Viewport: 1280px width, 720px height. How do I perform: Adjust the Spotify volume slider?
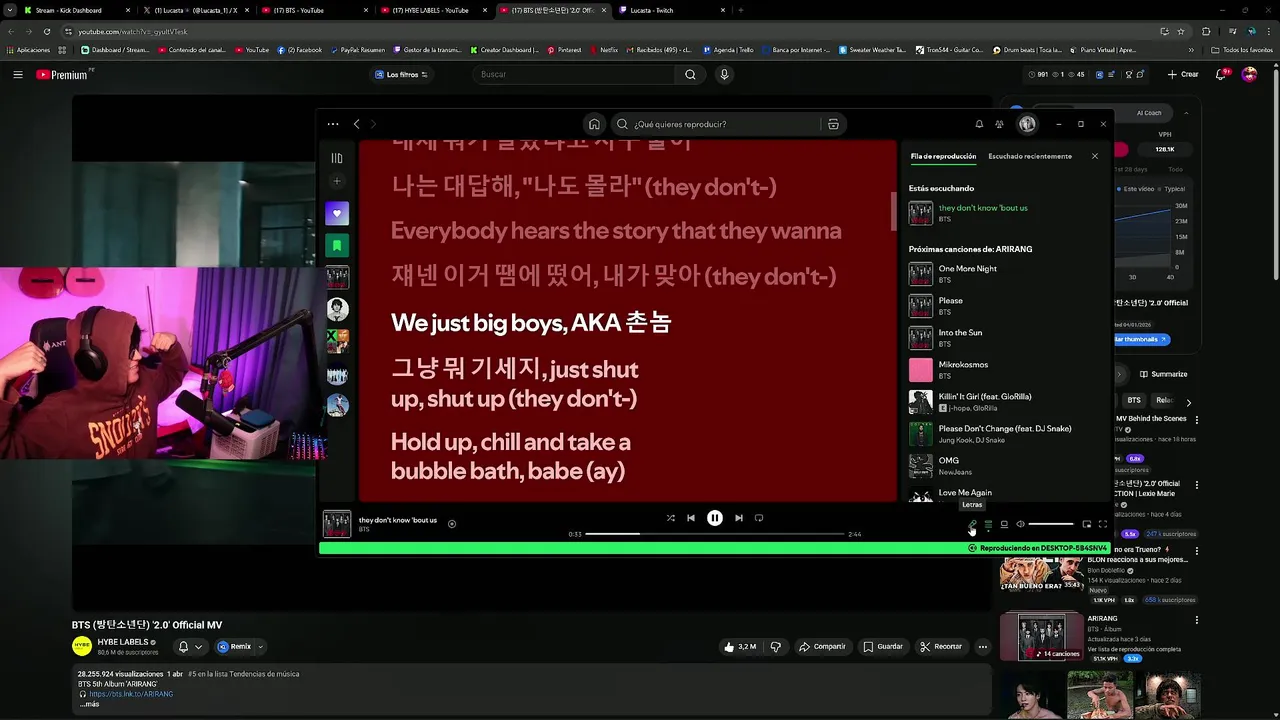[x=1051, y=524]
